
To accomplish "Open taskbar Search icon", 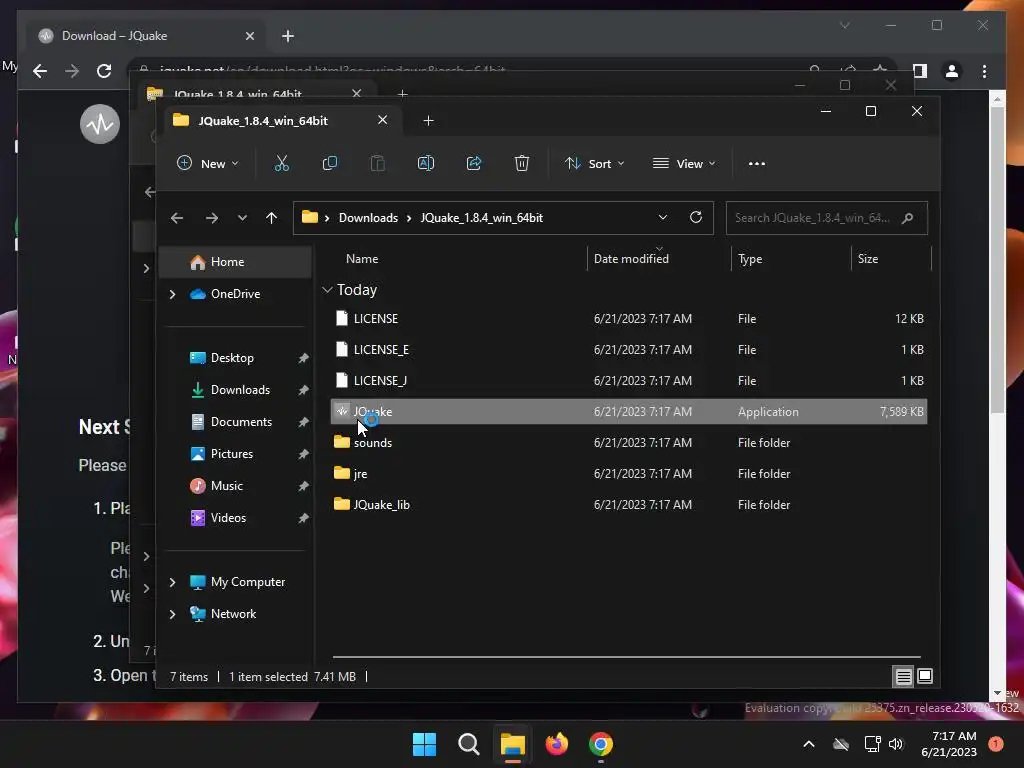I will 468,744.
